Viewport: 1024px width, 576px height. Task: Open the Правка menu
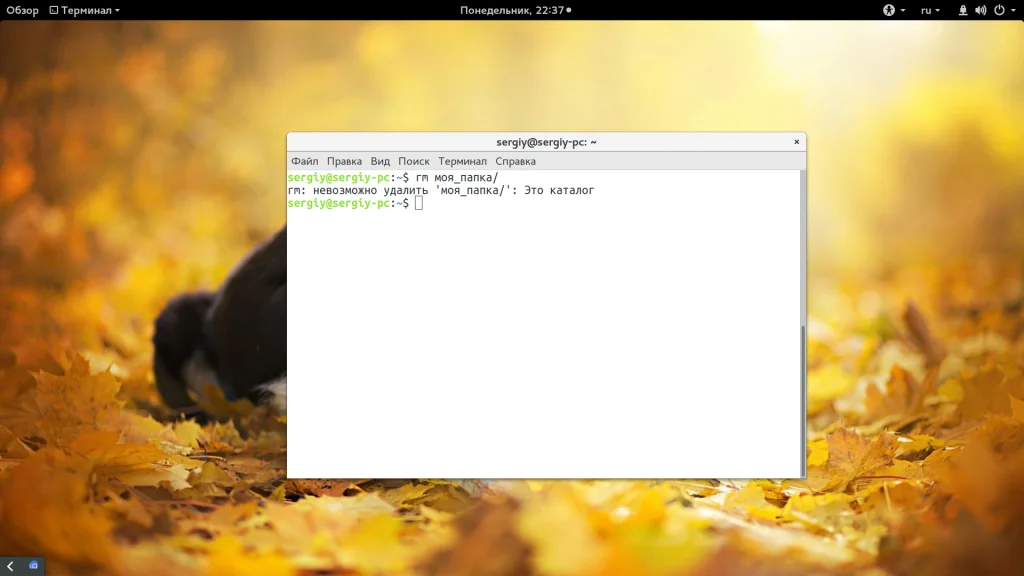point(344,161)
